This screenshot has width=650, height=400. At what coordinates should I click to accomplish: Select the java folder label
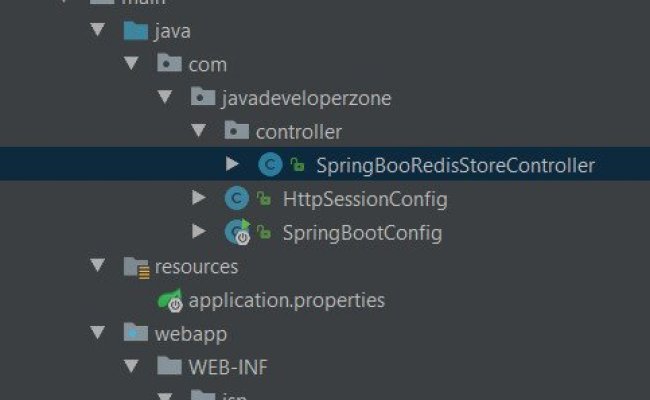tap(172, 32)
